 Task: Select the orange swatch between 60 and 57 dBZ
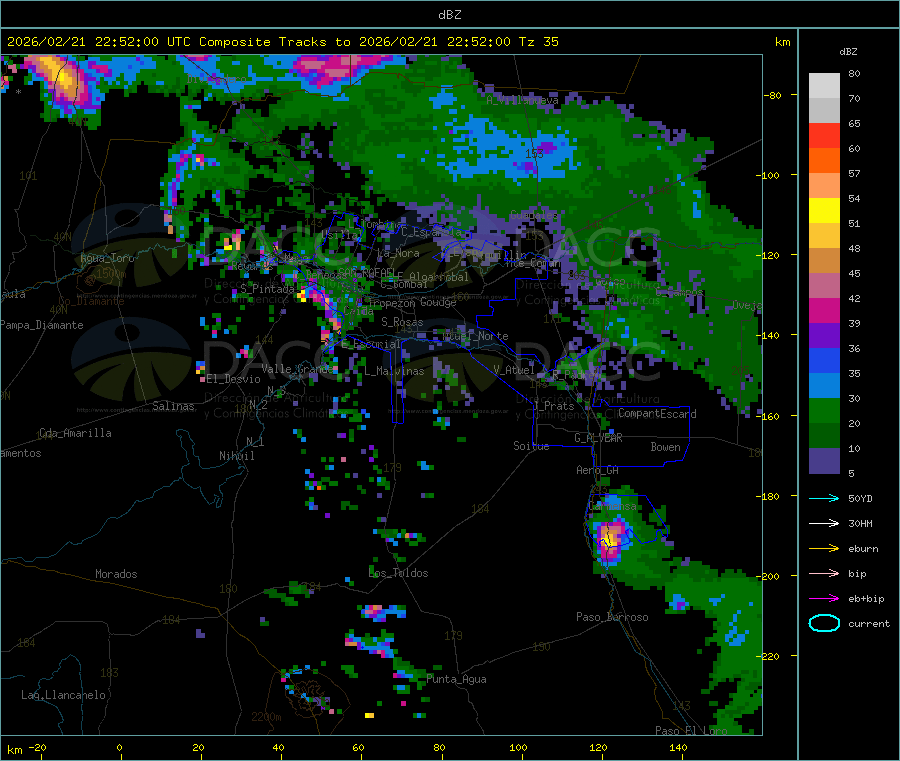point(824,161)
